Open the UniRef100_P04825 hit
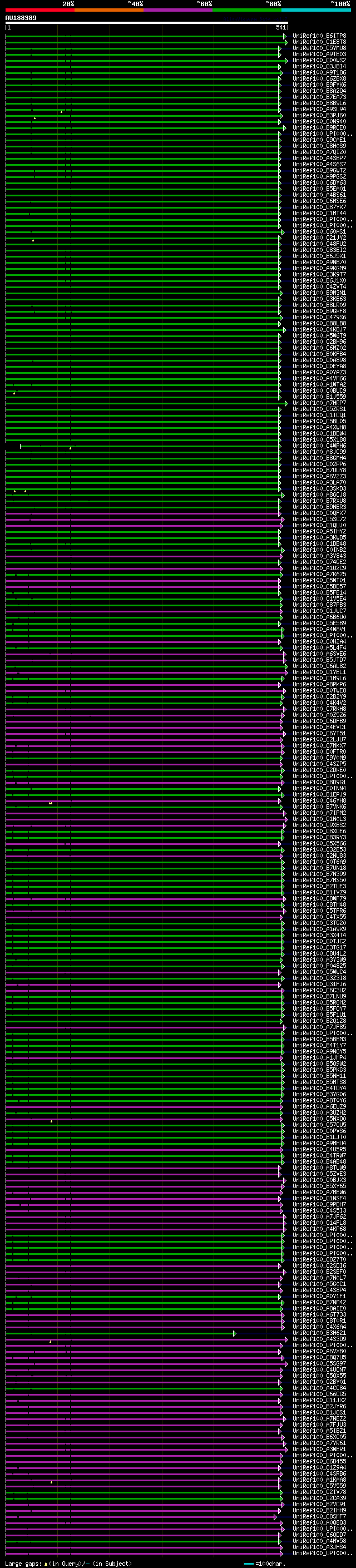 click(319, 966)
